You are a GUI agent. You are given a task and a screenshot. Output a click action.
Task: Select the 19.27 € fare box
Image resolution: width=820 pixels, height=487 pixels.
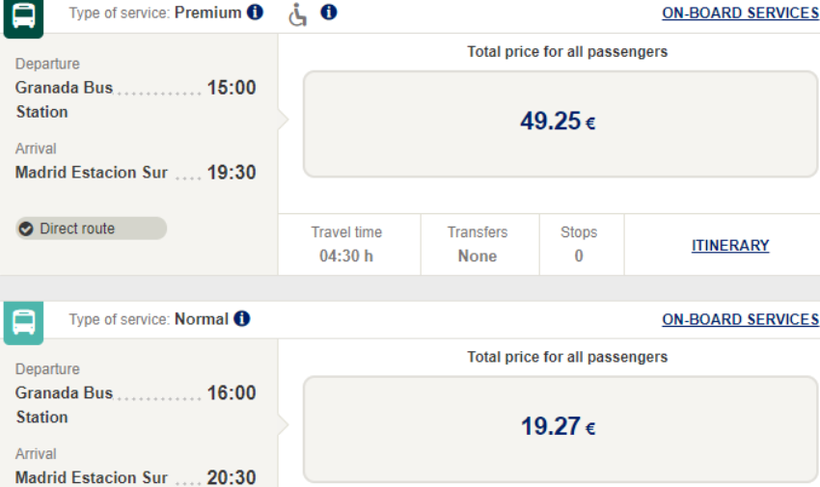click(x=559, y=428)
